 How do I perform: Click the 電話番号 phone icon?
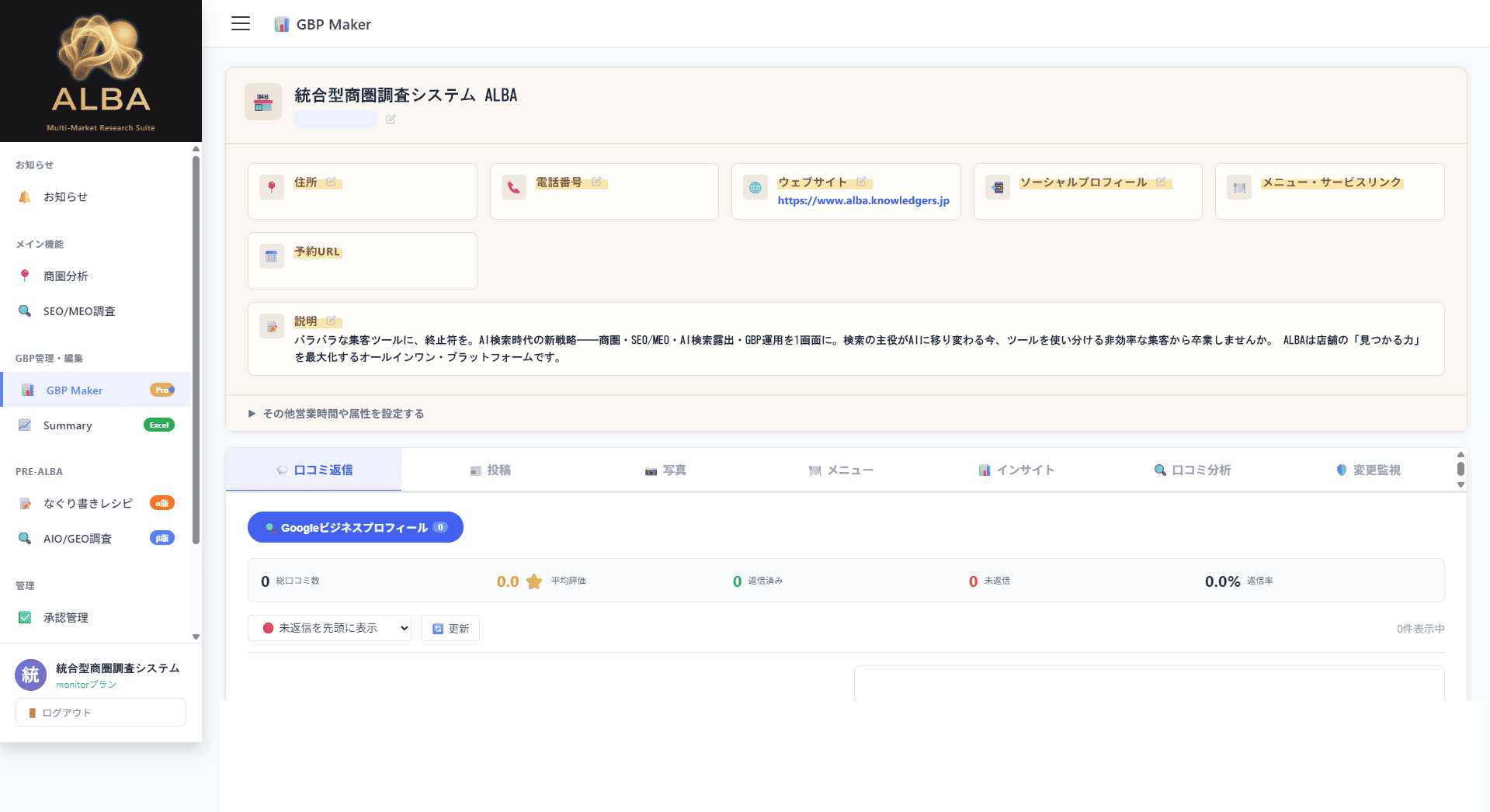pyautogui.click(x=514, y=187)
